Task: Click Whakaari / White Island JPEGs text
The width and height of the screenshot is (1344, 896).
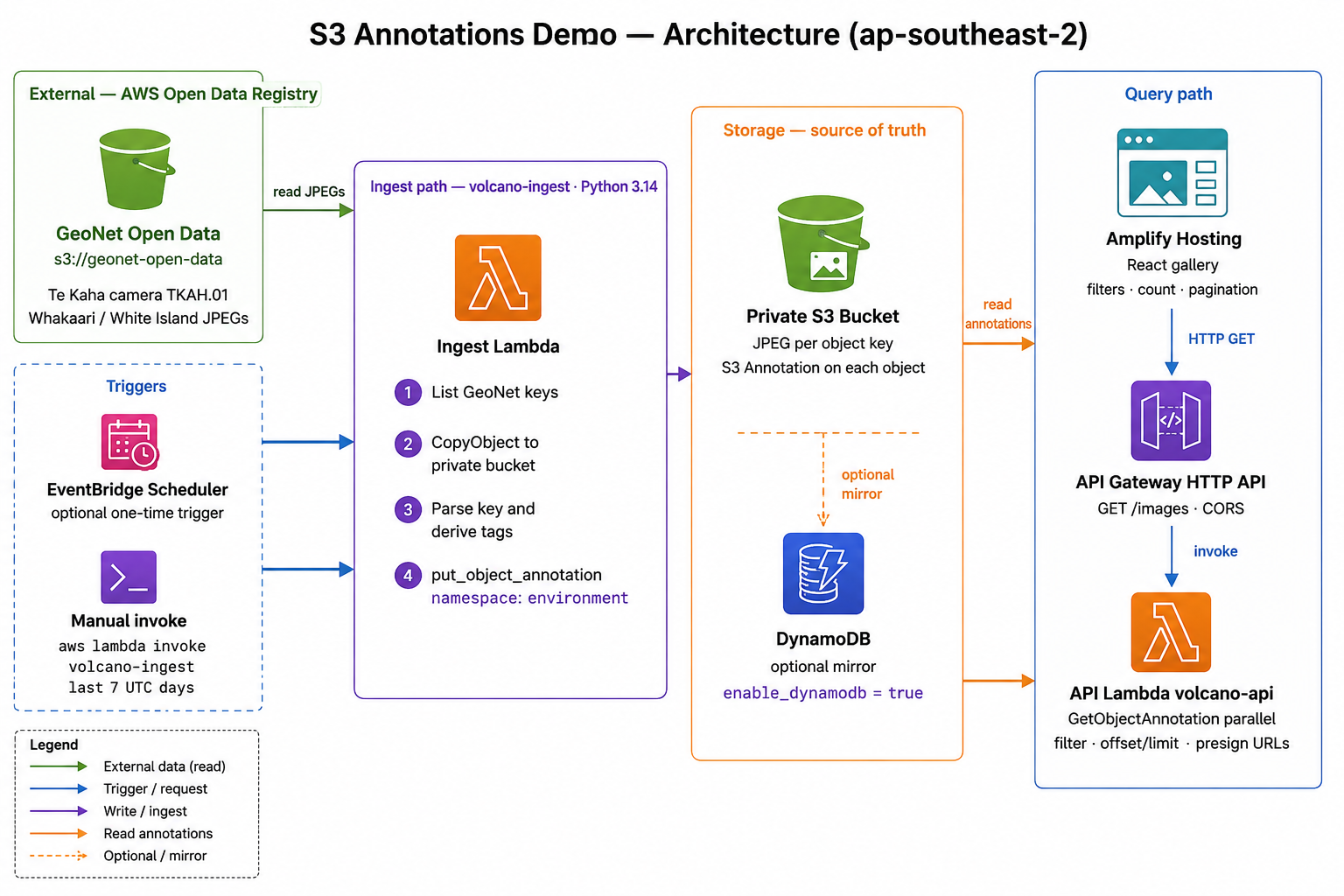Action: 138,318
